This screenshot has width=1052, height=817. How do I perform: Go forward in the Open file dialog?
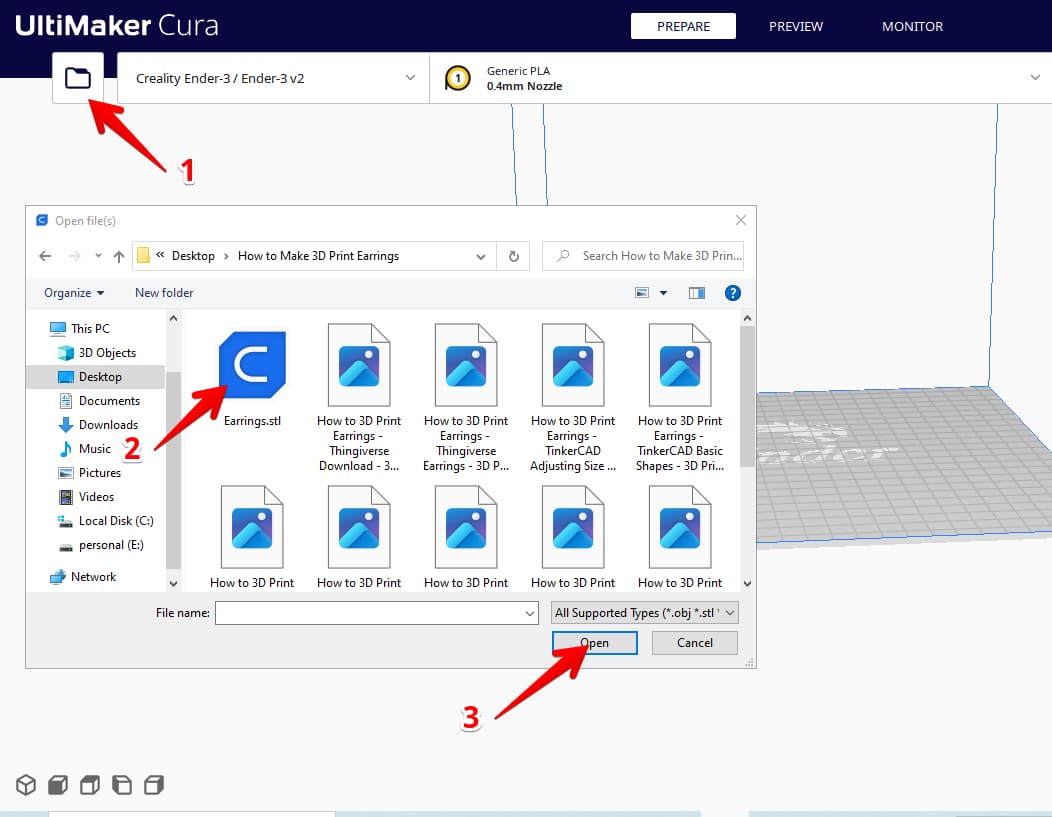click(x=74, y=256)
